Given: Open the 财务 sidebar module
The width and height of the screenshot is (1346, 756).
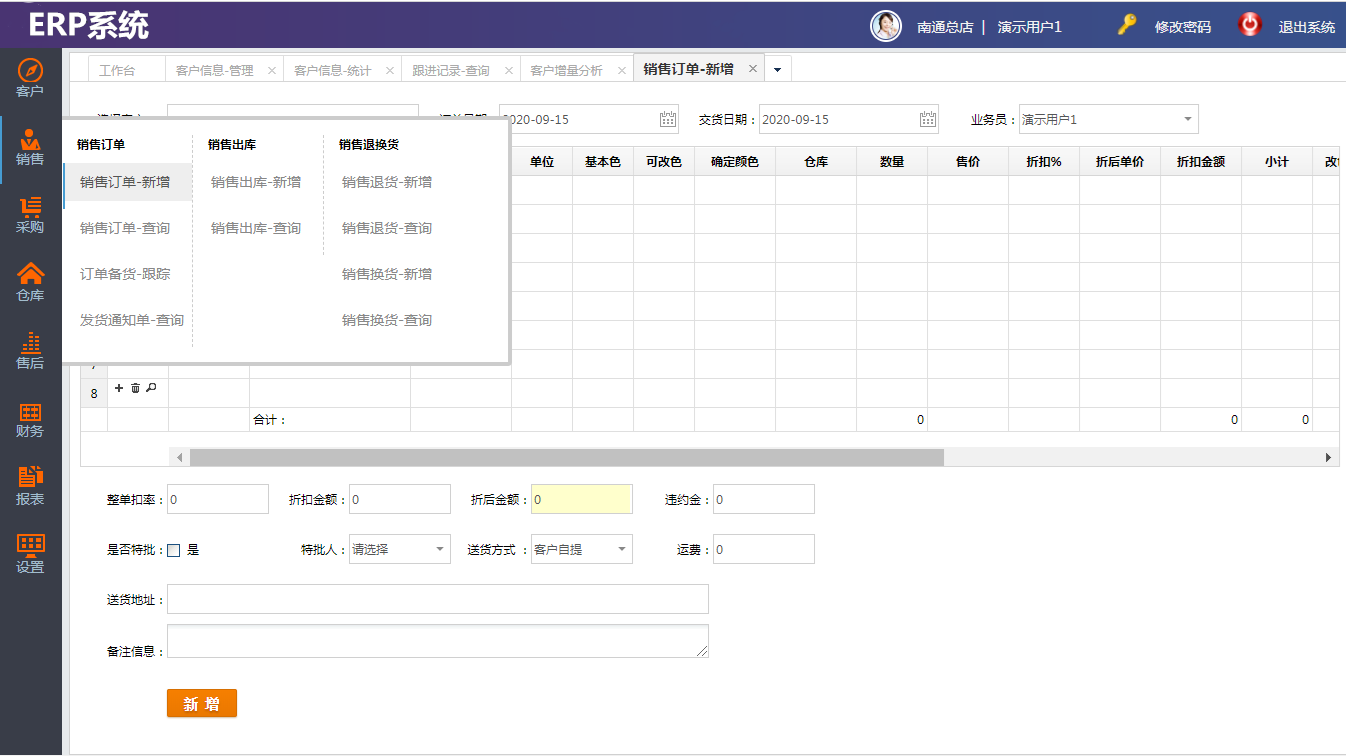Looking at the screenshot, I should (30, 419).
